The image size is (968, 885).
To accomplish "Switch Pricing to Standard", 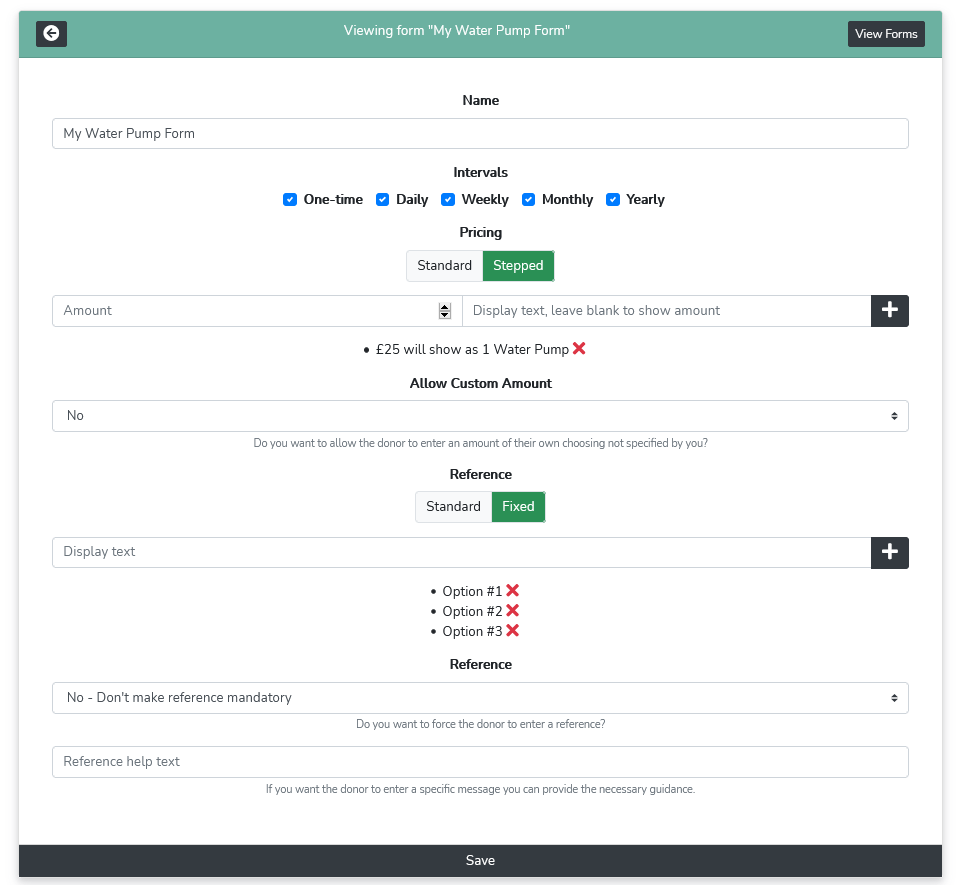I will 444,266.
